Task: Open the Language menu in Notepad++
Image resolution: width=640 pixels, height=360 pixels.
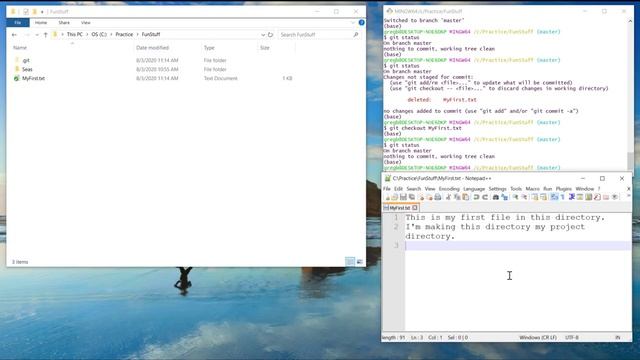Action: [474, 189]
